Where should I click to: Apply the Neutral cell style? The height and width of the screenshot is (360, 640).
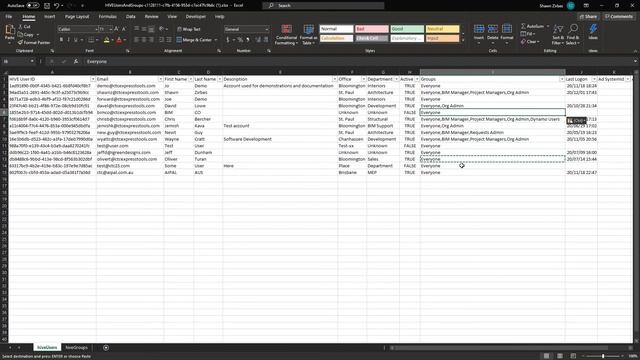[x=442, y=29]
